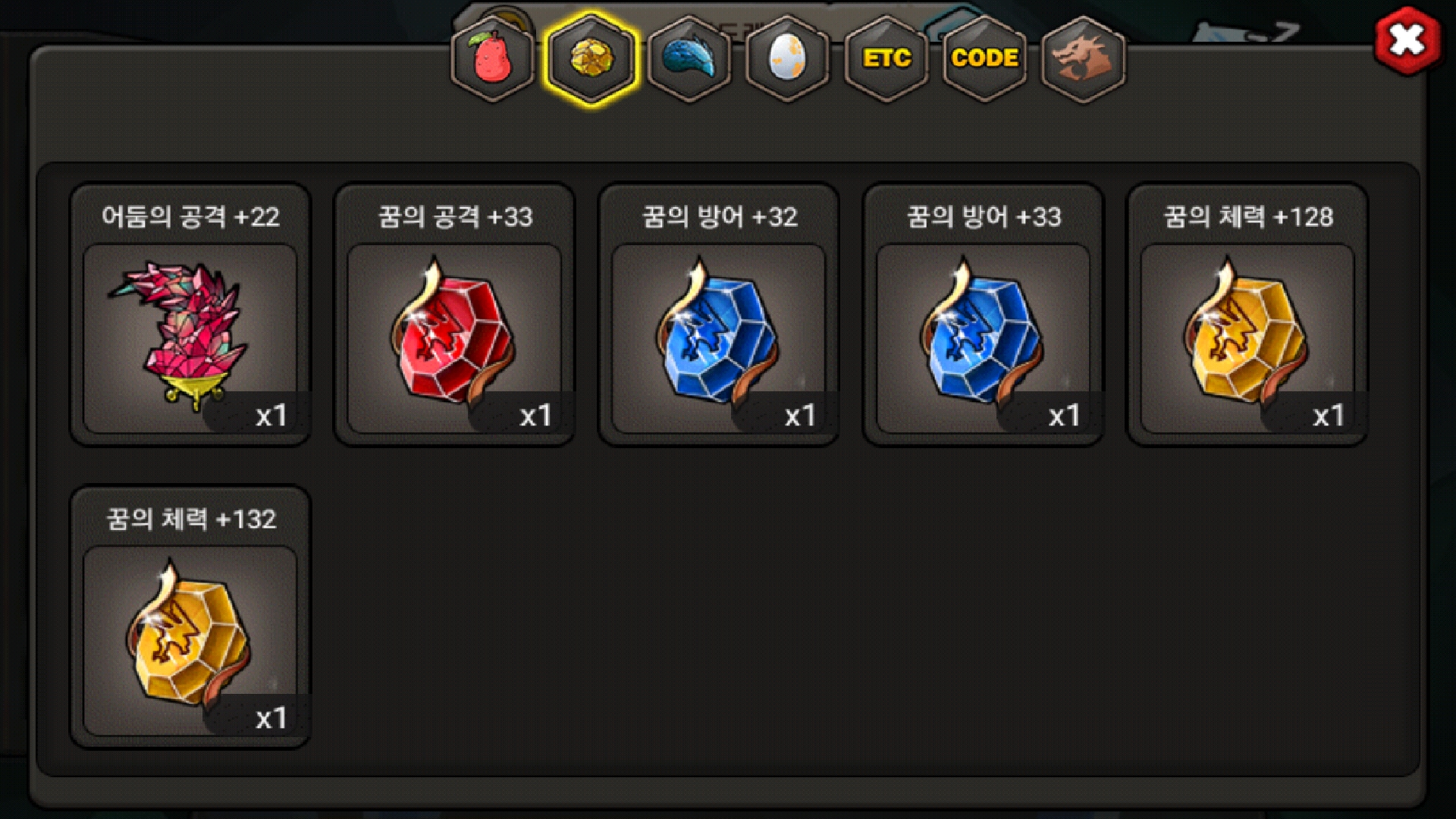
Task: Click the 꿈의 공격 +33 title label
Action: [x=455, y=217]
